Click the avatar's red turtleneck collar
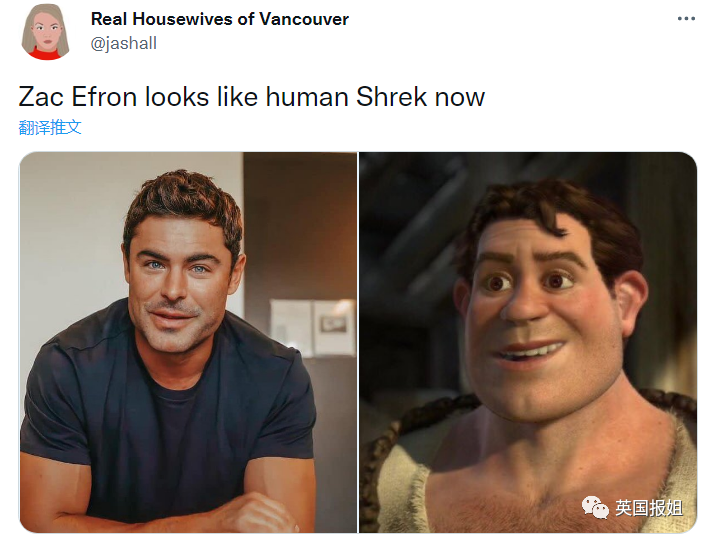The image size is (706, 540). pyautogui.click(x=45, y=54)
